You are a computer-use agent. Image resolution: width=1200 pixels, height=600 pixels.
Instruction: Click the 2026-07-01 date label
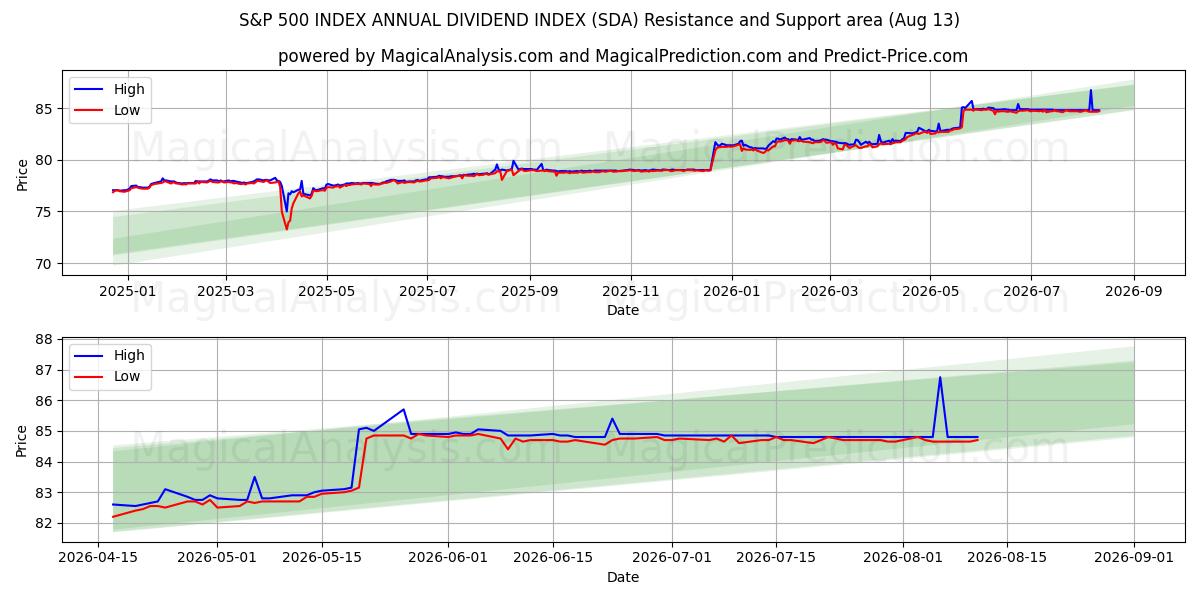(x=672, y=557)
